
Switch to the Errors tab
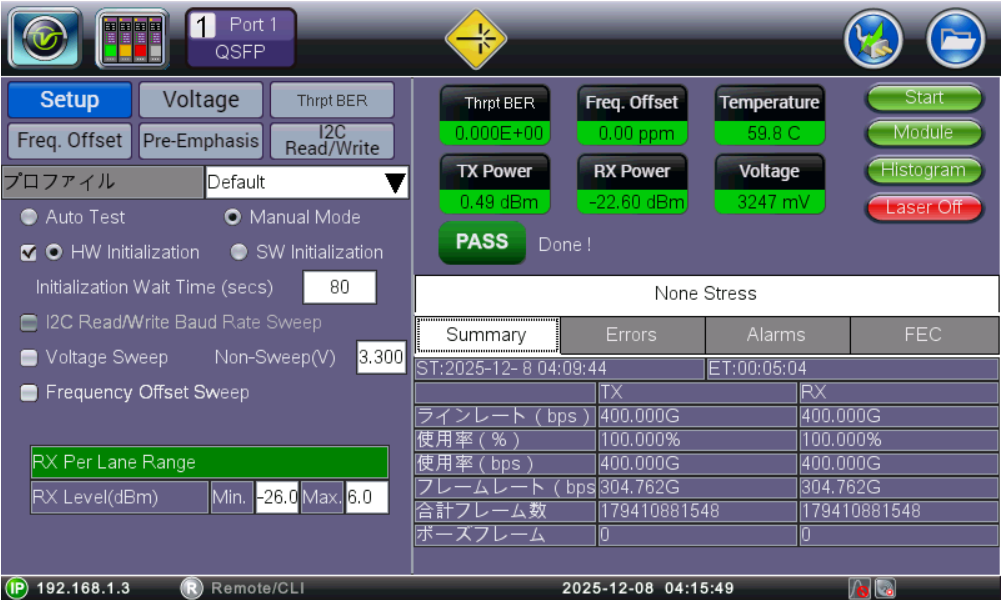point(631,335)
